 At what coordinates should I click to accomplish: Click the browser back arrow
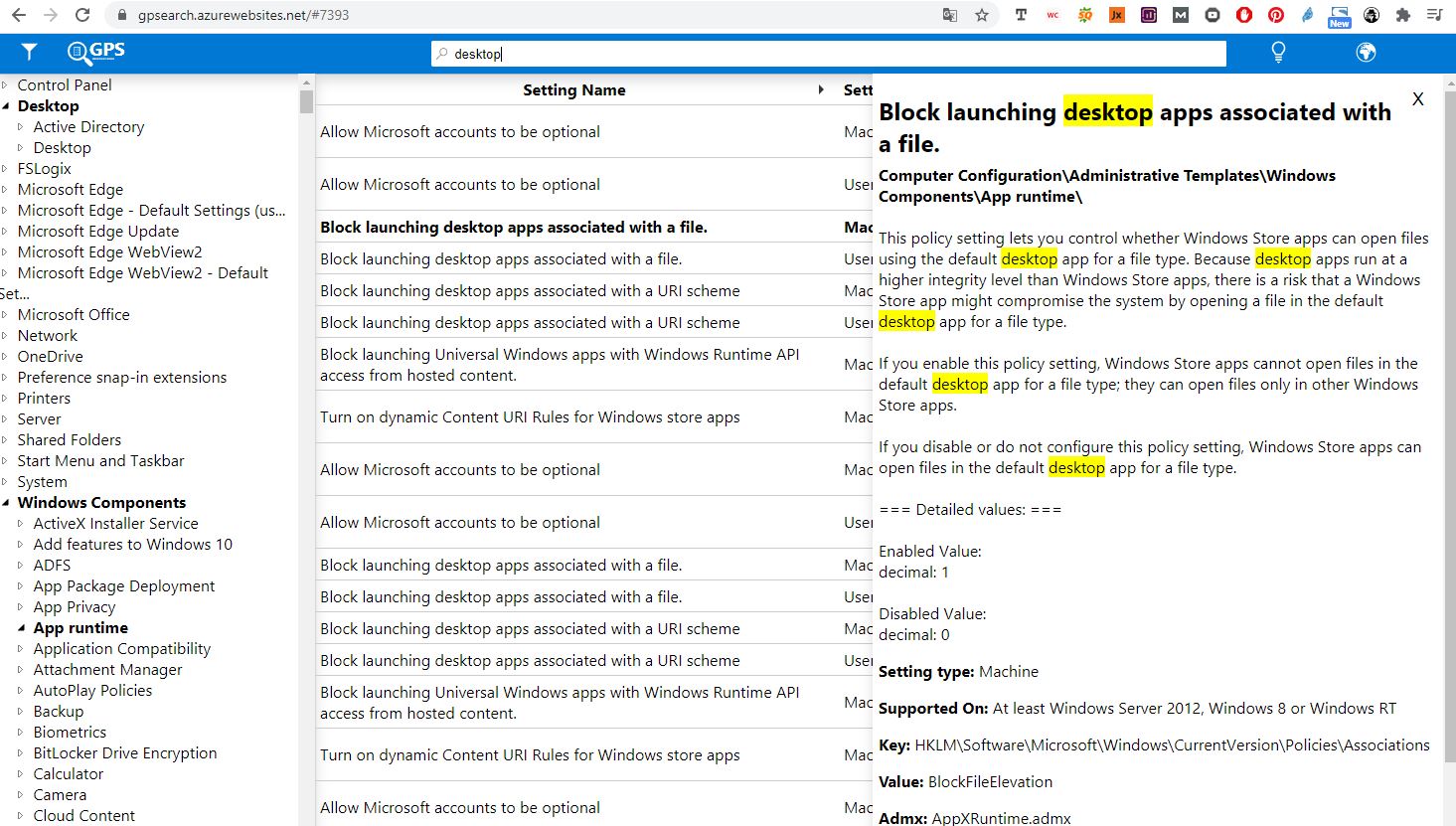point(20,15)
